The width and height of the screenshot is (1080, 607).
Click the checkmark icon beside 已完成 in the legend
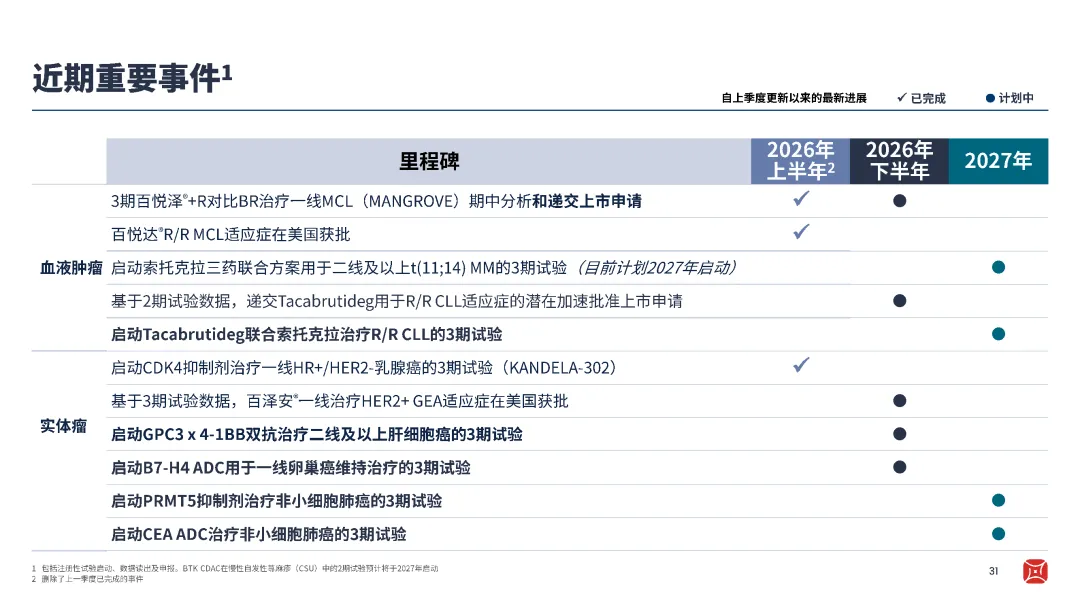tap(902, 98)
